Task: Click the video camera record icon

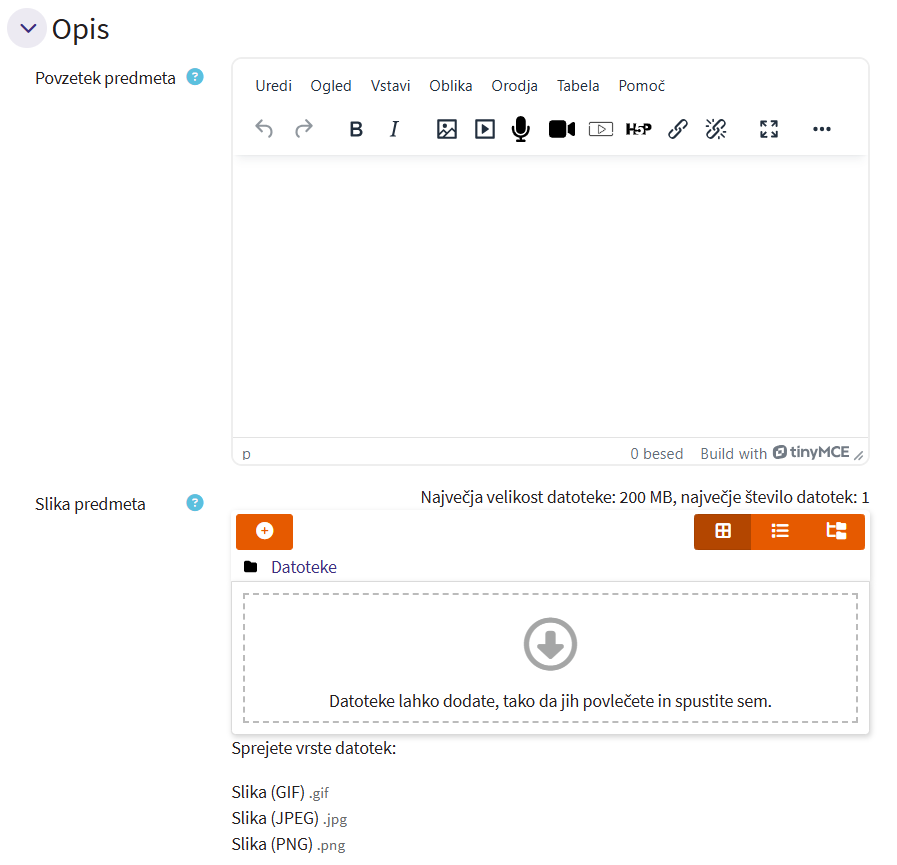Action: point(561,129)
